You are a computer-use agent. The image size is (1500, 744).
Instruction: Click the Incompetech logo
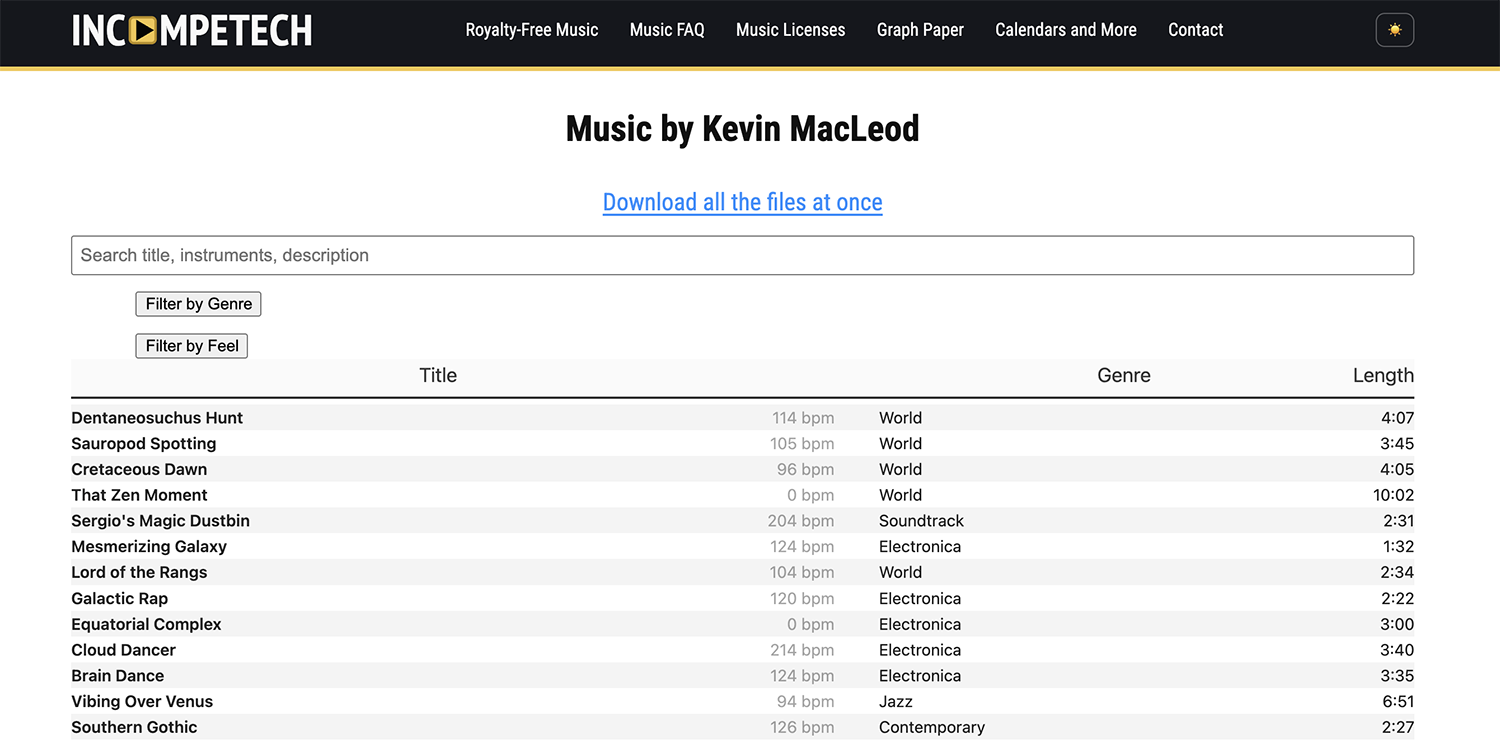(x=192, y=30)
